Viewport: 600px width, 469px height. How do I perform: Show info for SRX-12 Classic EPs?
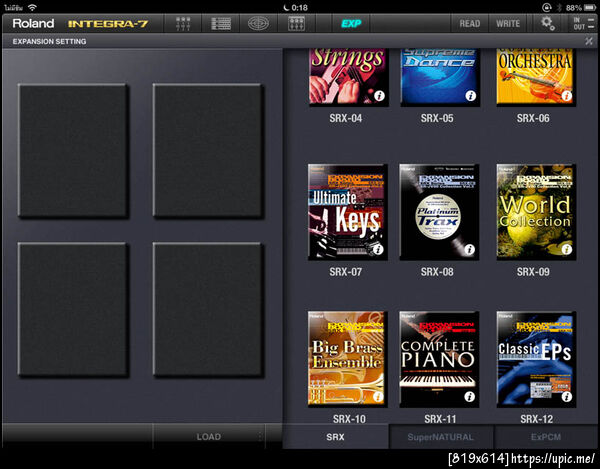click(x=567, y=397)
